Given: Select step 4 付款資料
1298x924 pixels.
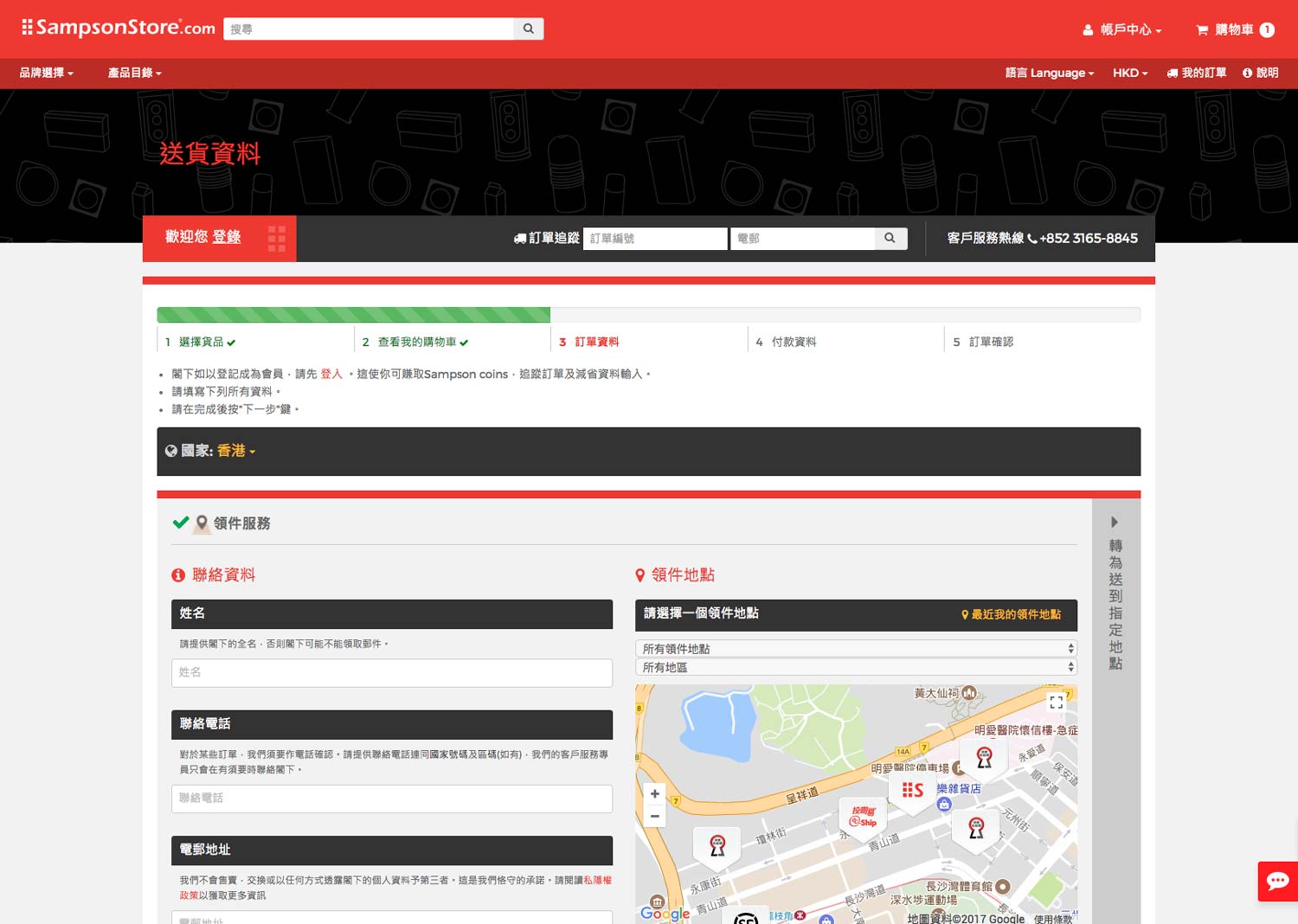Looking at the screenshot, I should [786, 342].
